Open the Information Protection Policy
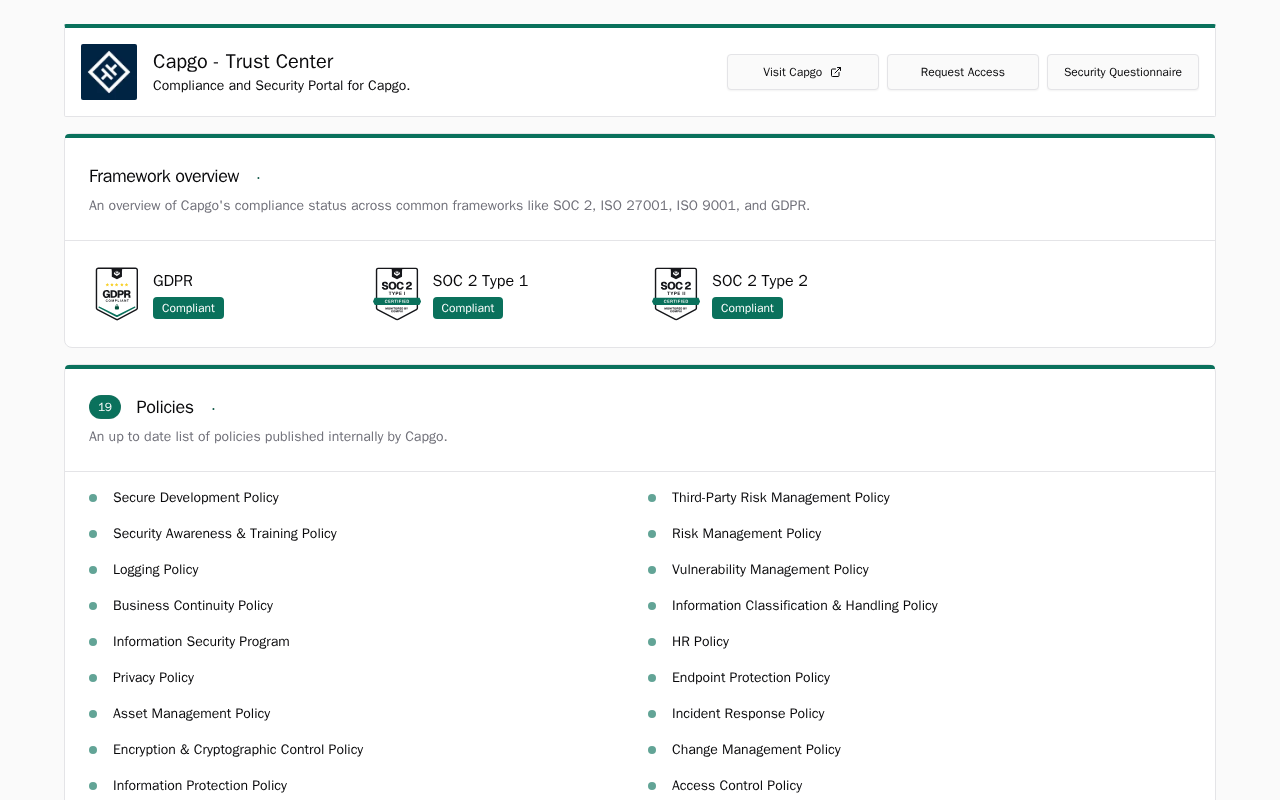Image resolution: width=1280 pixels, height=800 pixels. (200, 786)
